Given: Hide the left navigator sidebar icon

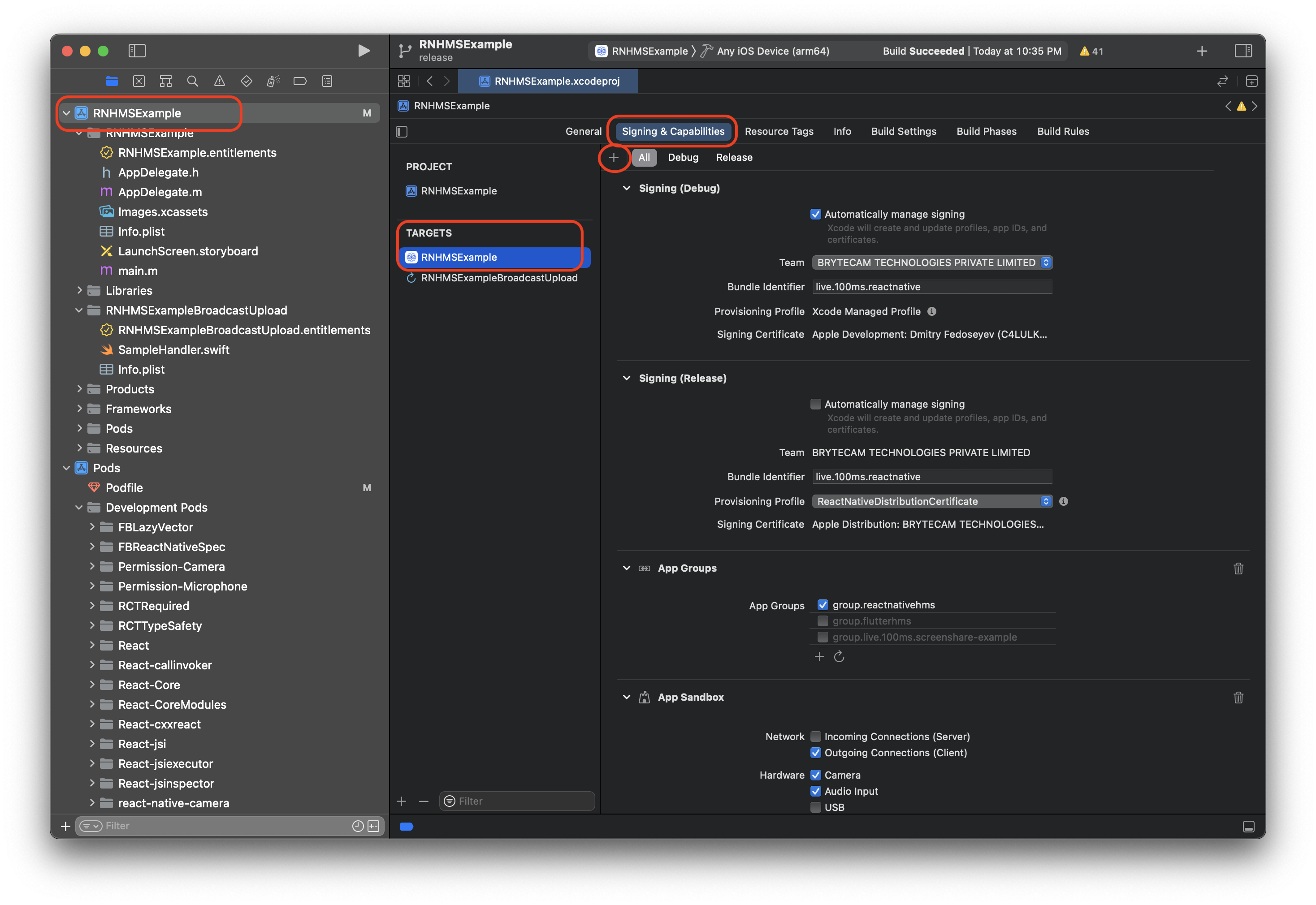Looking at the screenshot, I should point(137,51).
